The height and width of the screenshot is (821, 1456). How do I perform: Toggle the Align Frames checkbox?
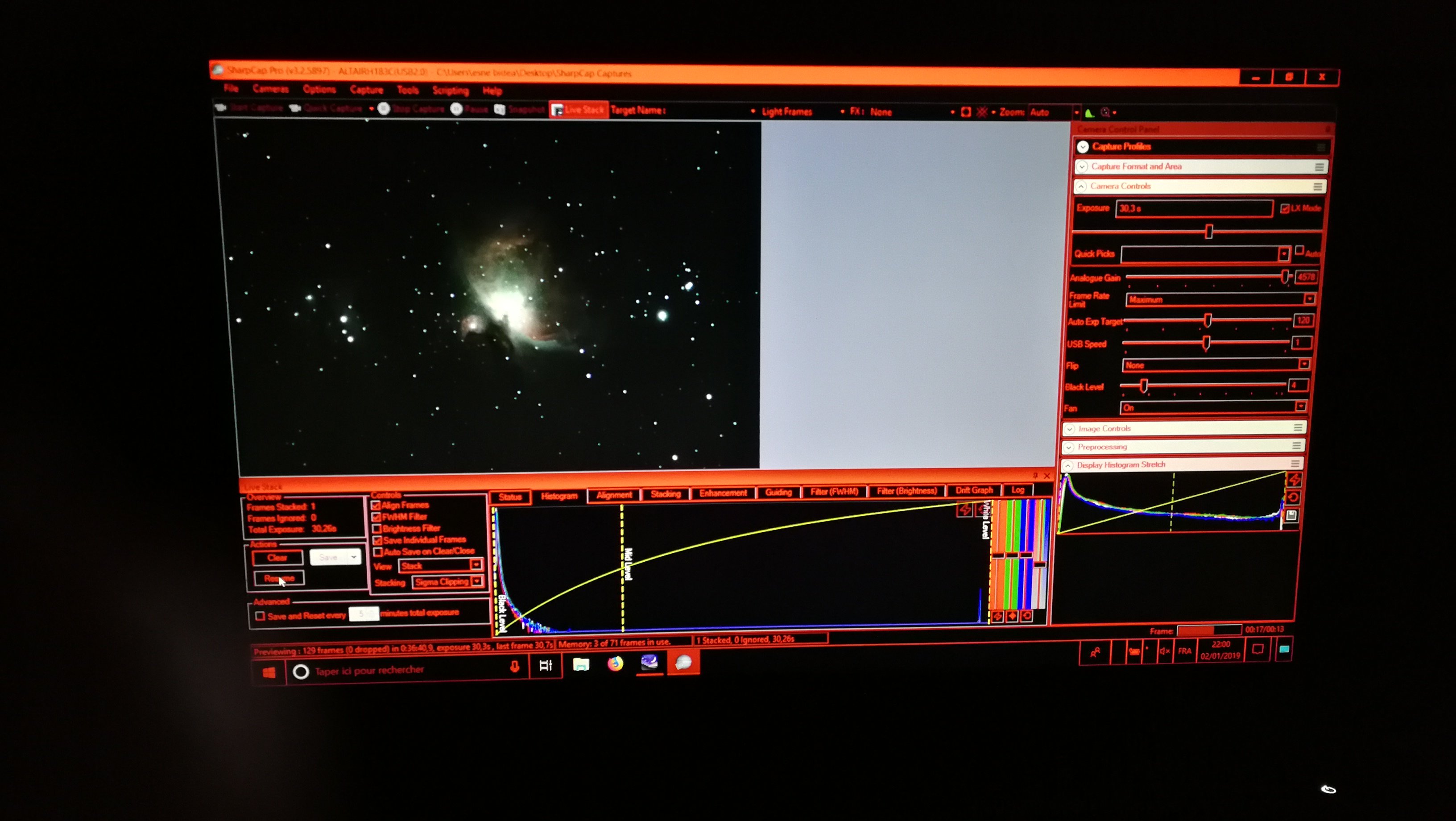pyautogui.click(x=376, y=505)
